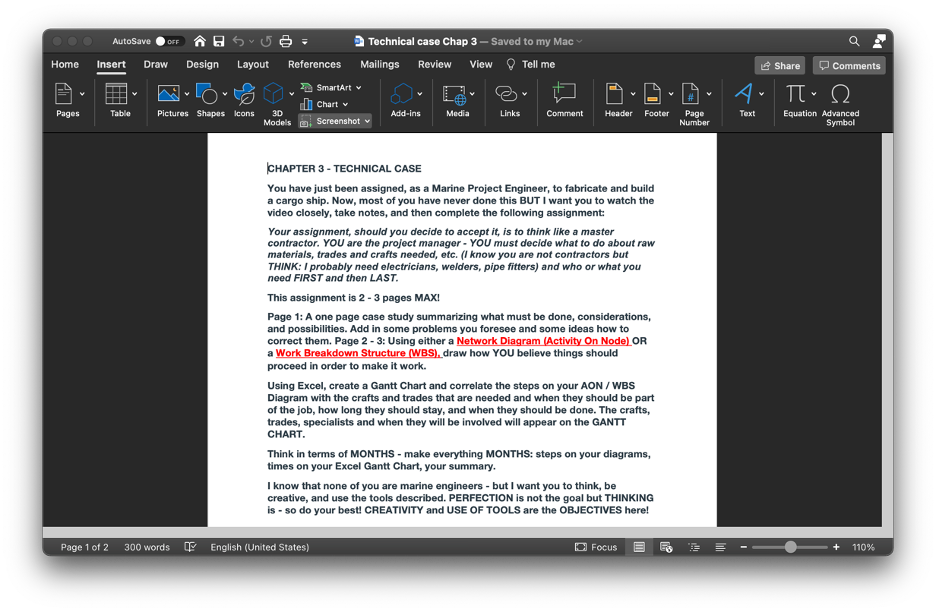Enable Focus mode in status bar
Screen dimensions: 936x612
(x=596, y=547)
